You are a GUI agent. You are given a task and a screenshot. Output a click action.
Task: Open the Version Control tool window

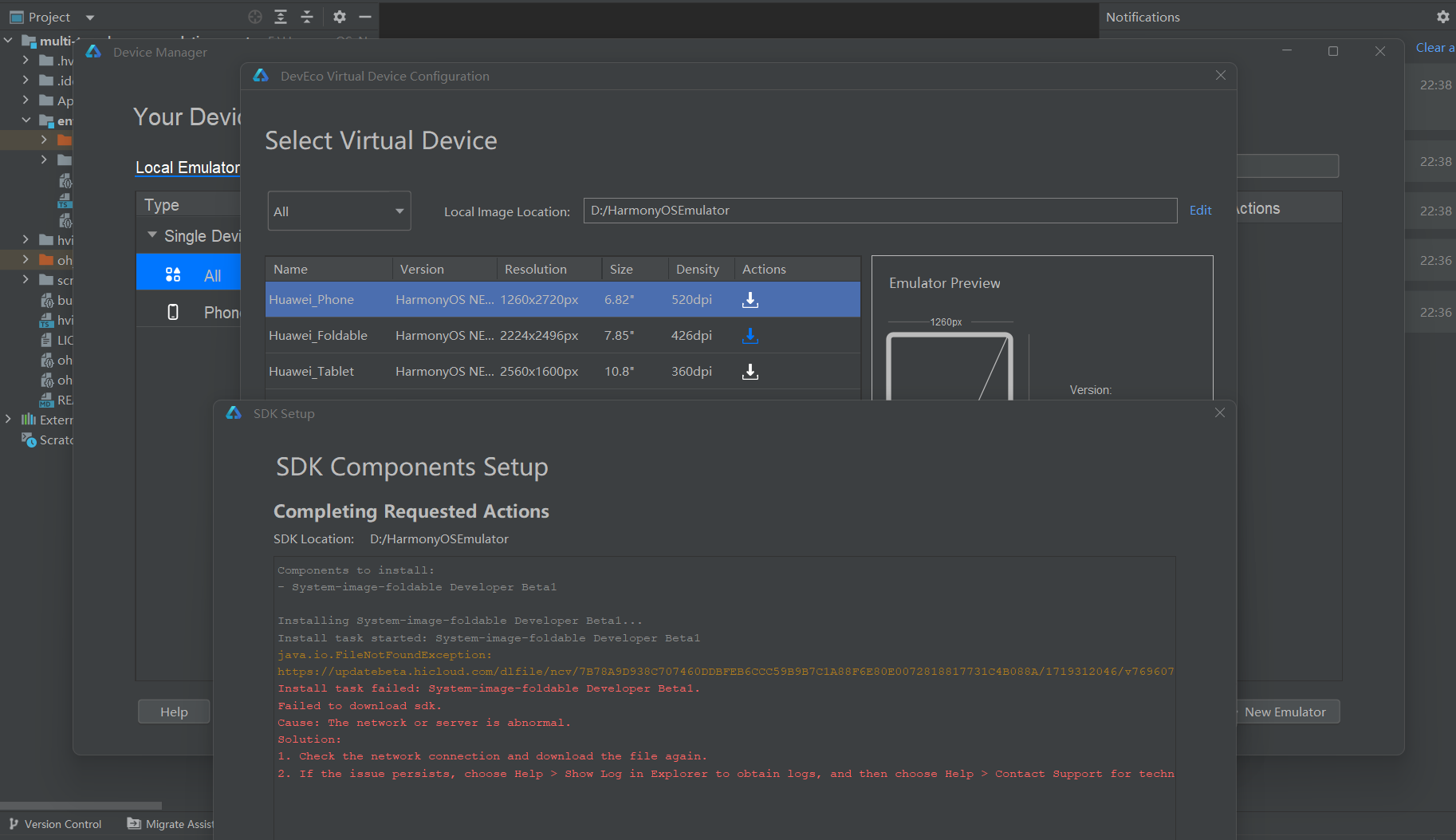tap(55, 824)
